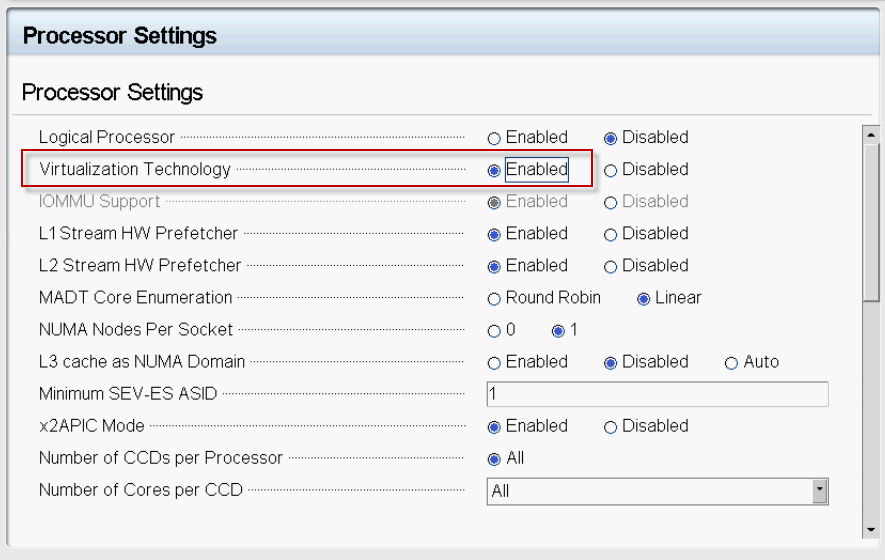Viewport: 885px width, 560px height.
Task: Set L3 cache as NUMA Domain to Auto
Action: 731,364
